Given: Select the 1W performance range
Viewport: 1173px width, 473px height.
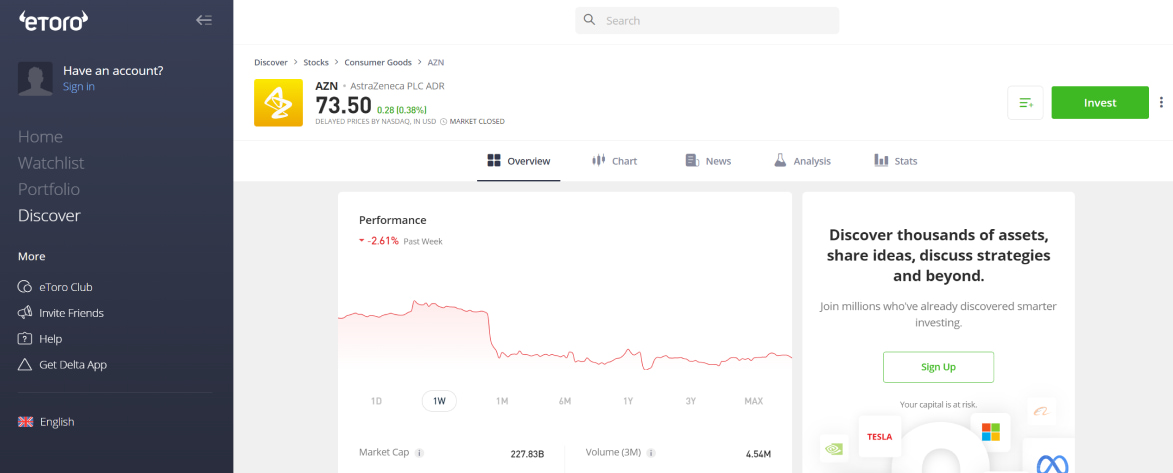Looking at the screenshot, I should point(439,401).
